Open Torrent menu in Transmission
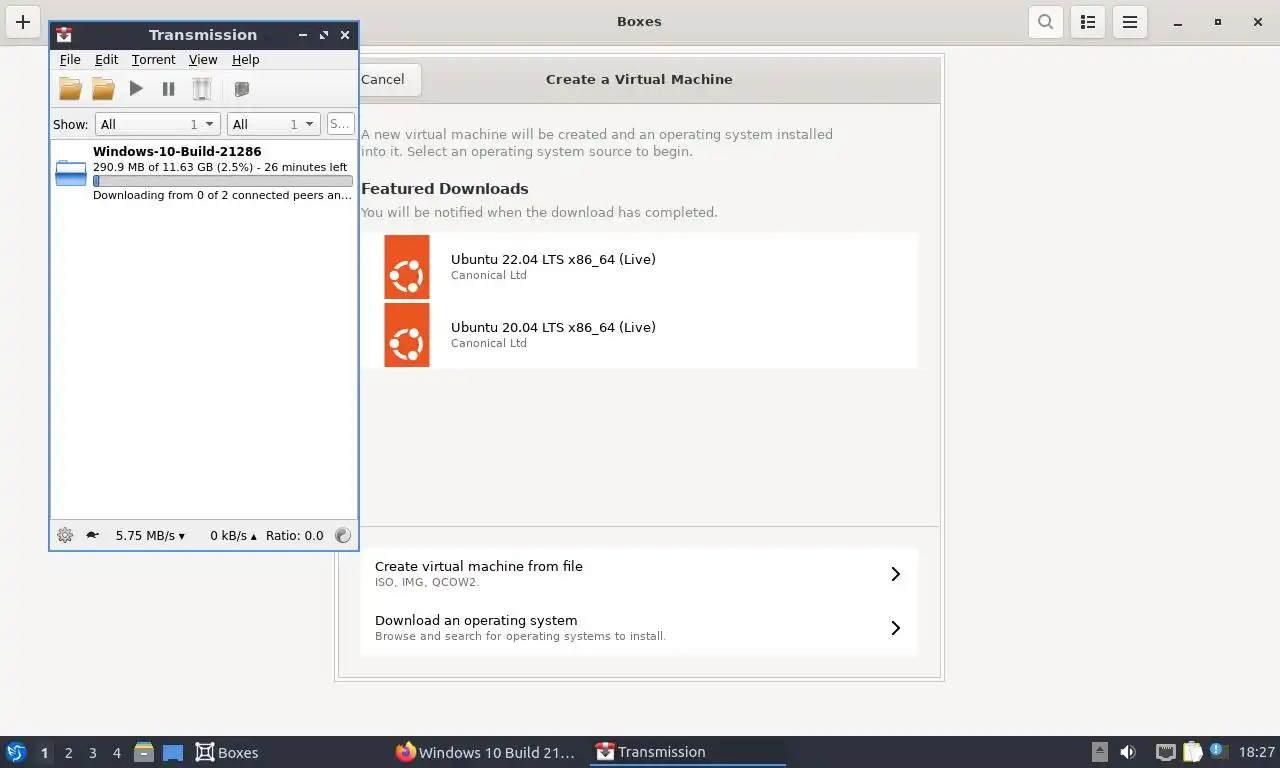Viewport: 1280px width, 768px height. [x=153, y=60]
